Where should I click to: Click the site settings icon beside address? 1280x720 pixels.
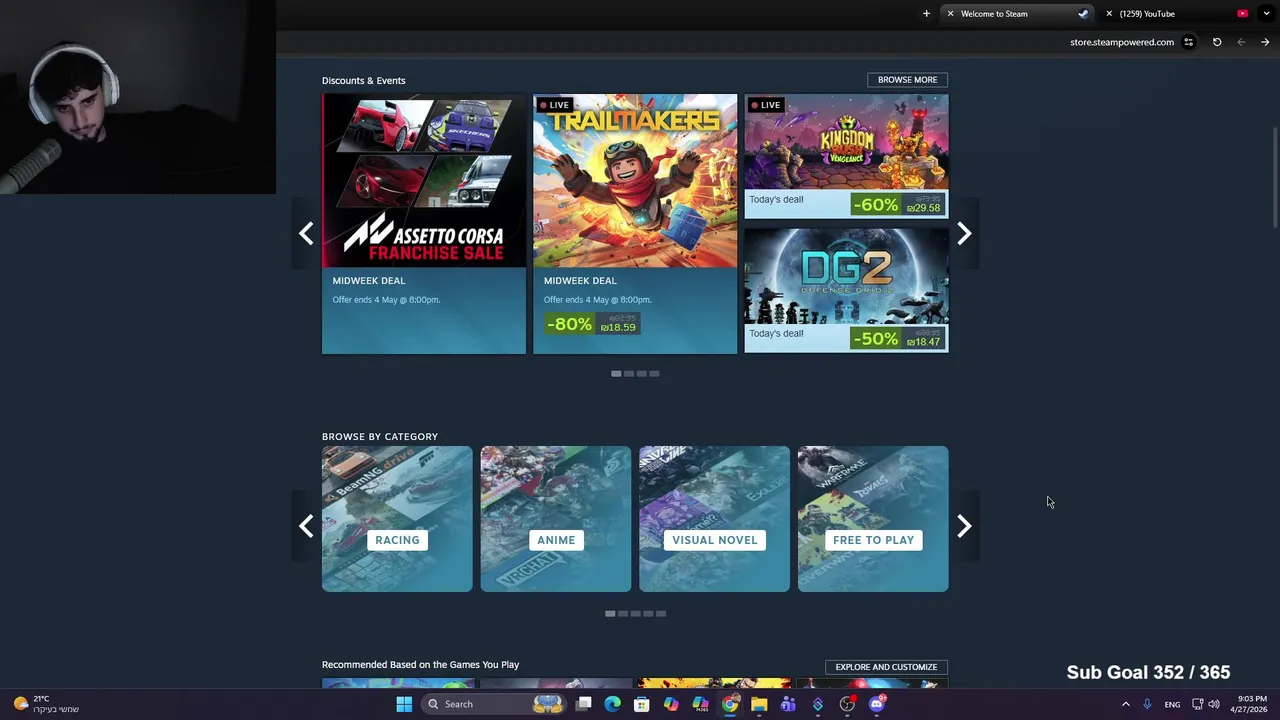tap(1189, 42)
